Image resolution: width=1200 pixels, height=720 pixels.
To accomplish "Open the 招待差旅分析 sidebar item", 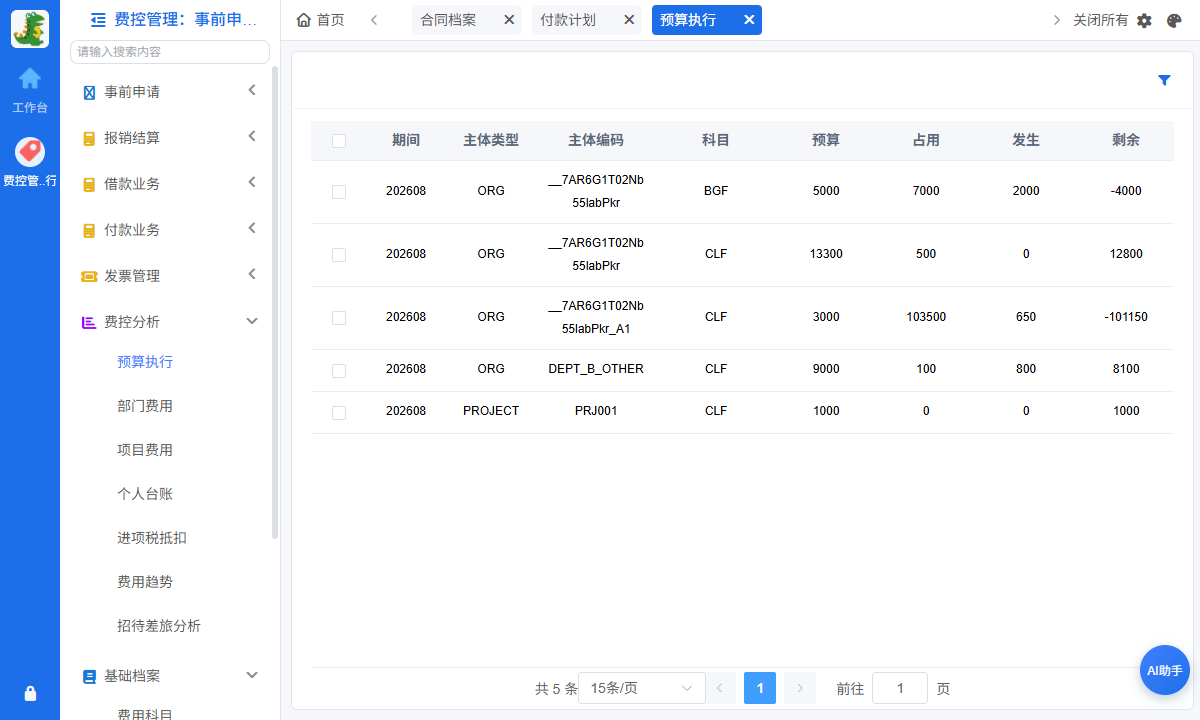I will 159,626.
